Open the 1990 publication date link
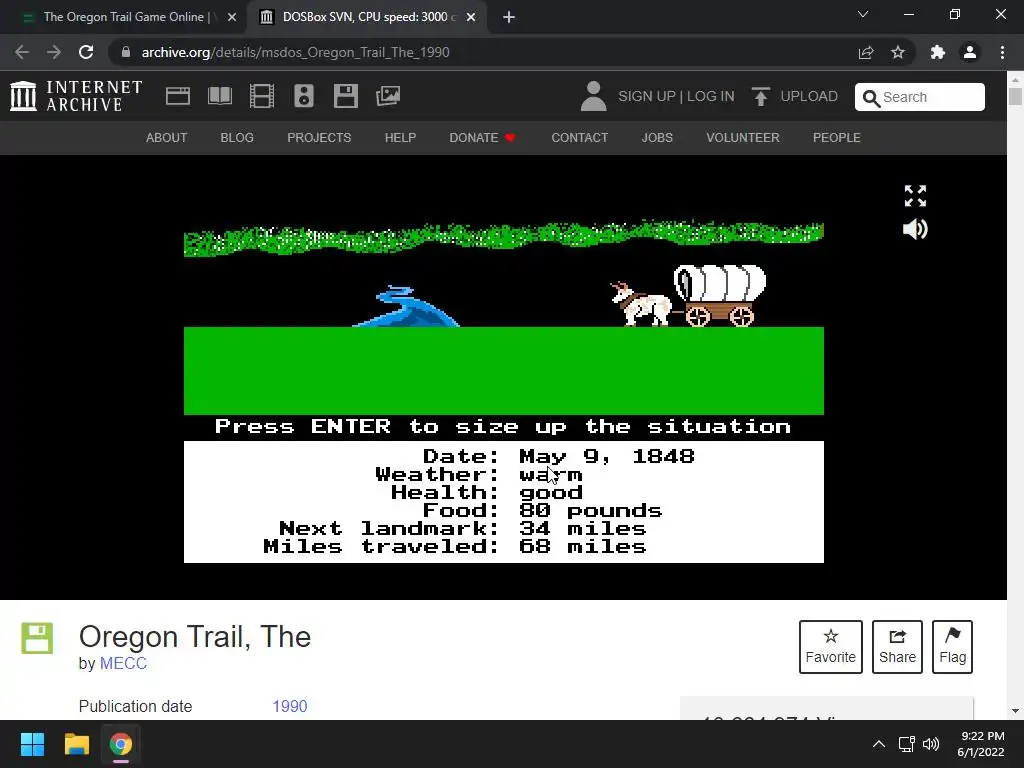This screenshot has width=1024, height=768. pyautogui.click(x=289, y=707)
